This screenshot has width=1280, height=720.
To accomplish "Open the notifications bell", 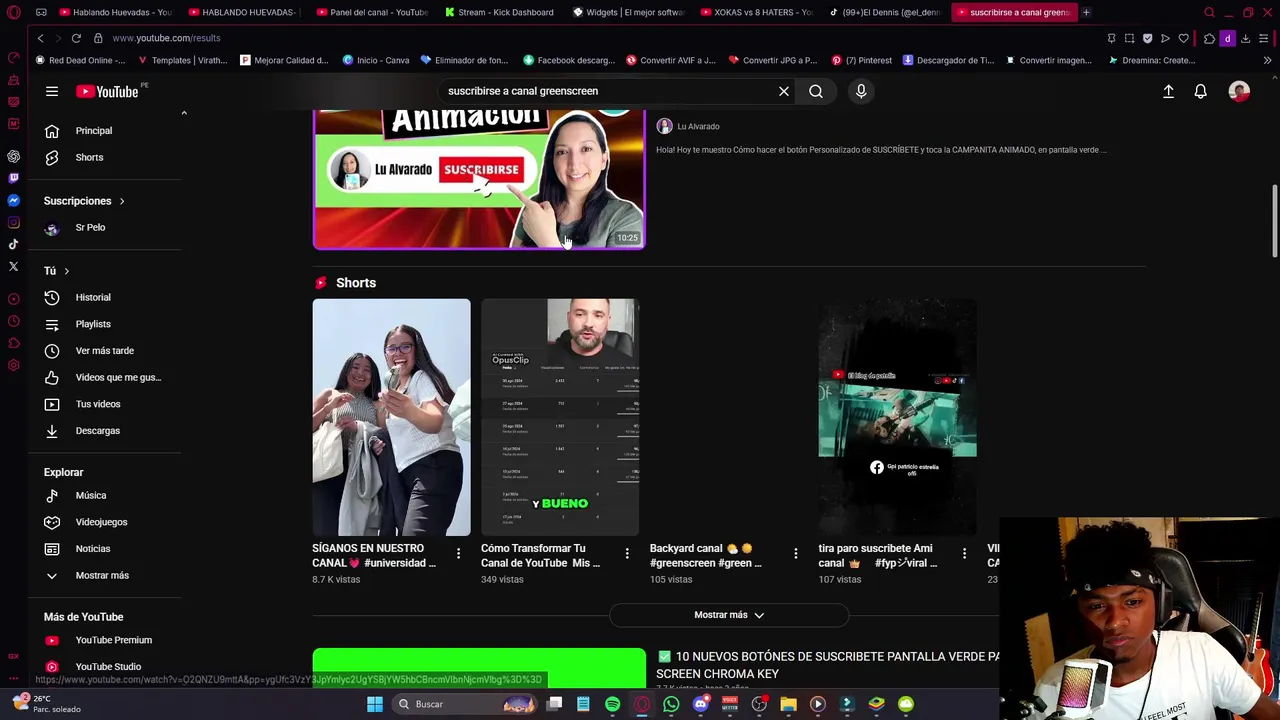I will click(x=1200, y=91).
